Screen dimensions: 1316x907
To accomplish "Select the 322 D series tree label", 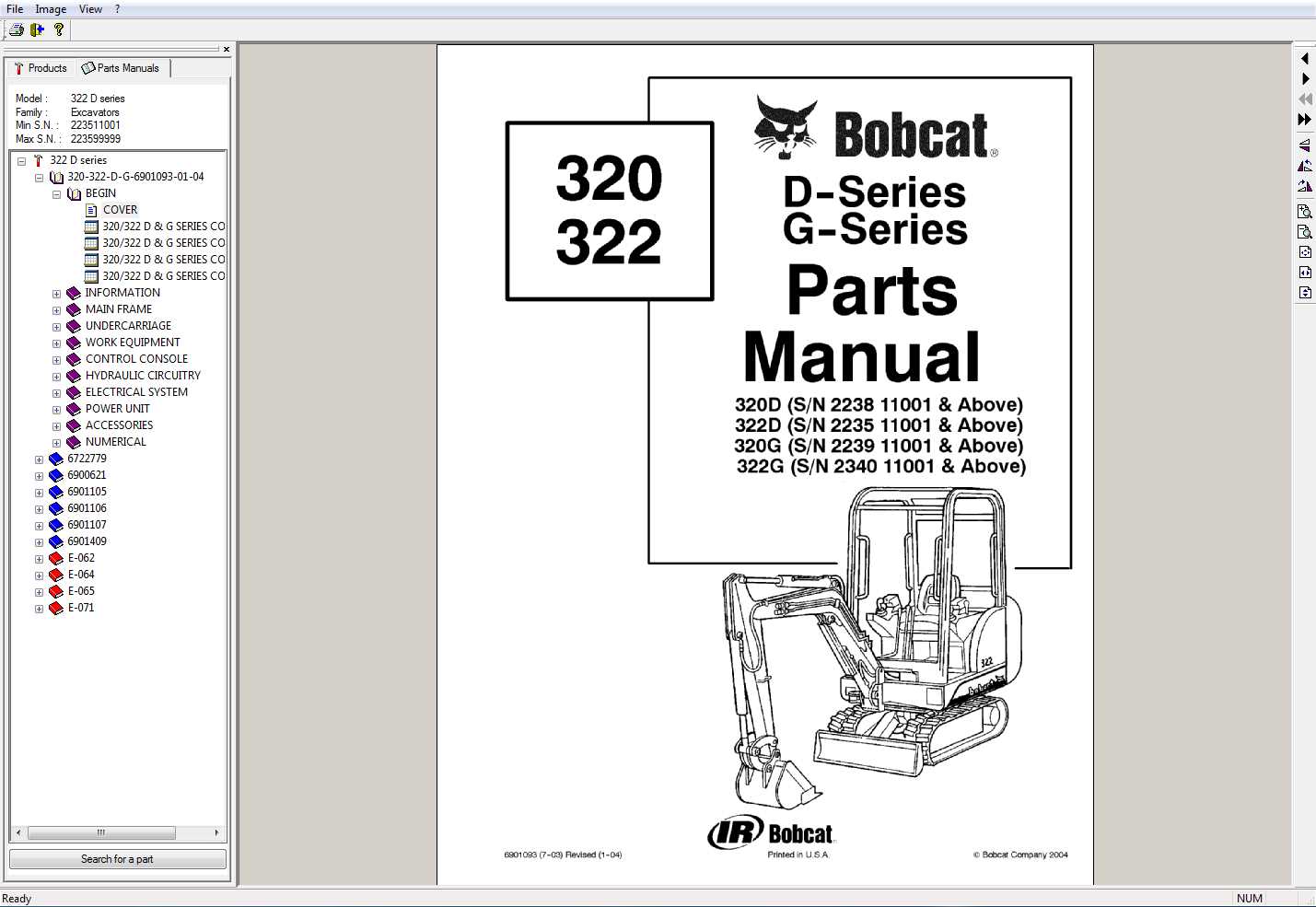I will tap(78, 160).
